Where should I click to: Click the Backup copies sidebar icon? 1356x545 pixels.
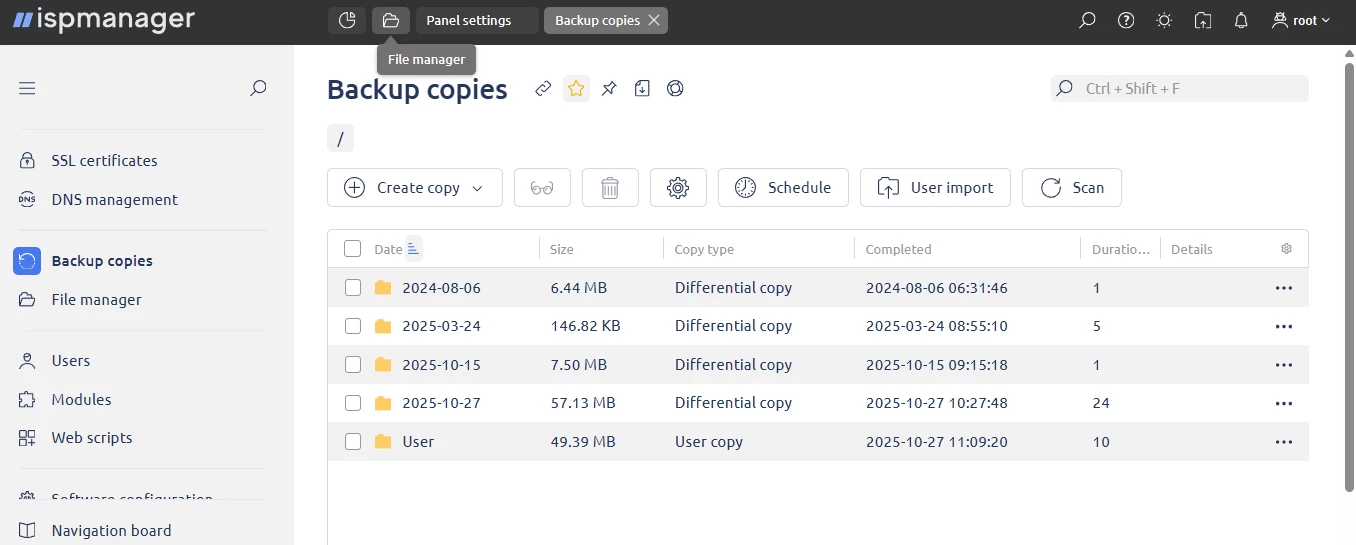pyautogui.click(x=27, y=261)
